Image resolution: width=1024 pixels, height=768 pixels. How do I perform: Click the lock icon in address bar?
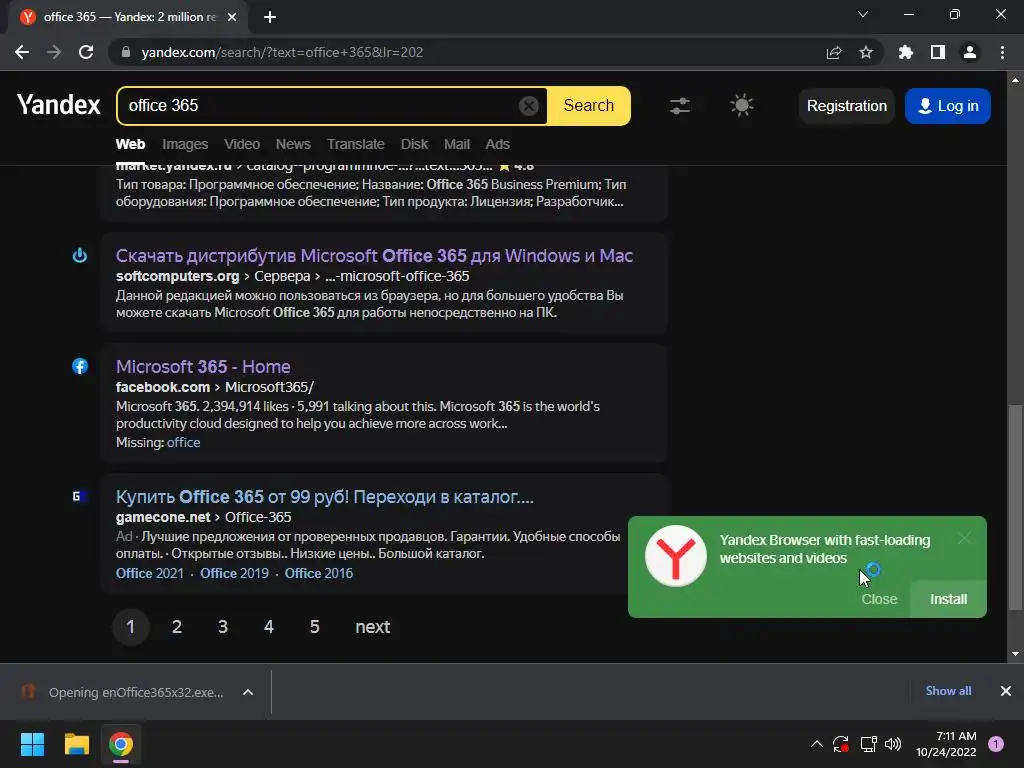(126, 52)
